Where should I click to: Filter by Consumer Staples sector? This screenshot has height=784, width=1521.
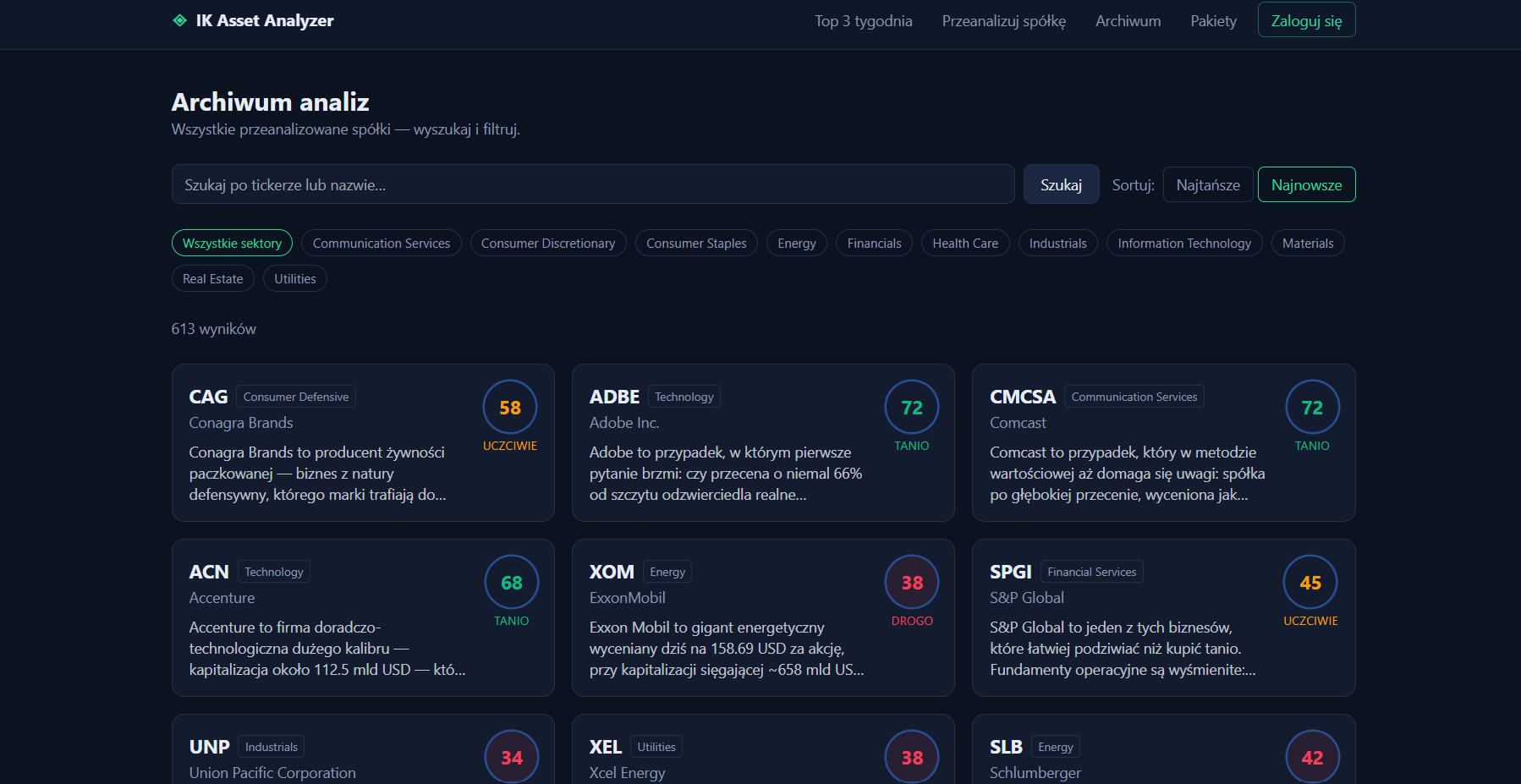pyautogui.click(x=696, y=244)
